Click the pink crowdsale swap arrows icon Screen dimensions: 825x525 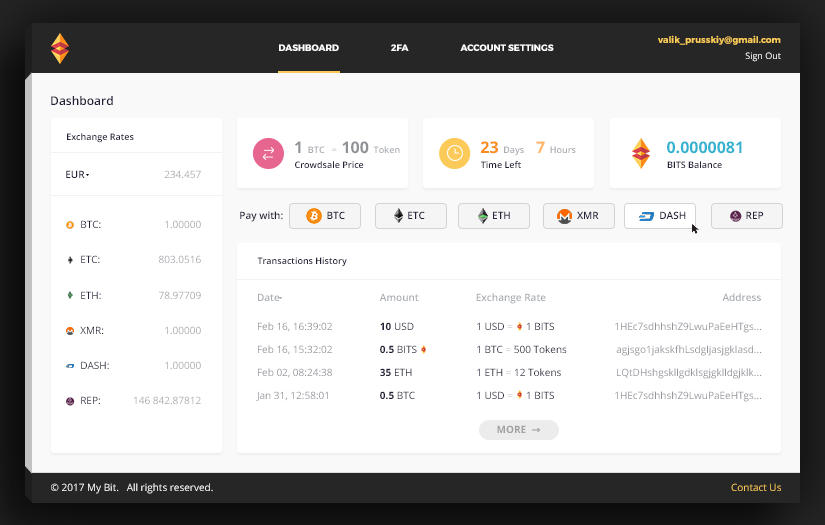[268, 153]
